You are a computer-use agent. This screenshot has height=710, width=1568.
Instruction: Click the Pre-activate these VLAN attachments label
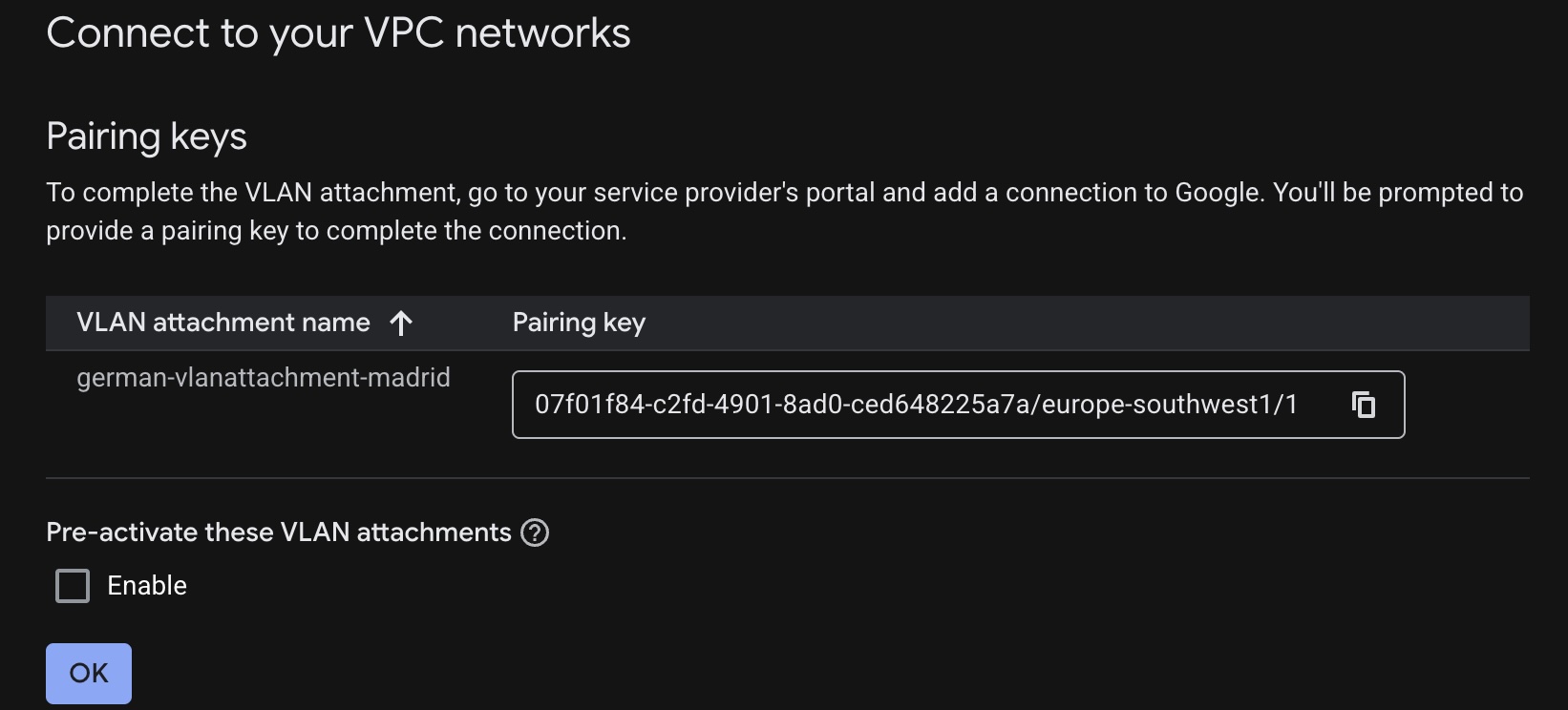(x=279, y=532)
